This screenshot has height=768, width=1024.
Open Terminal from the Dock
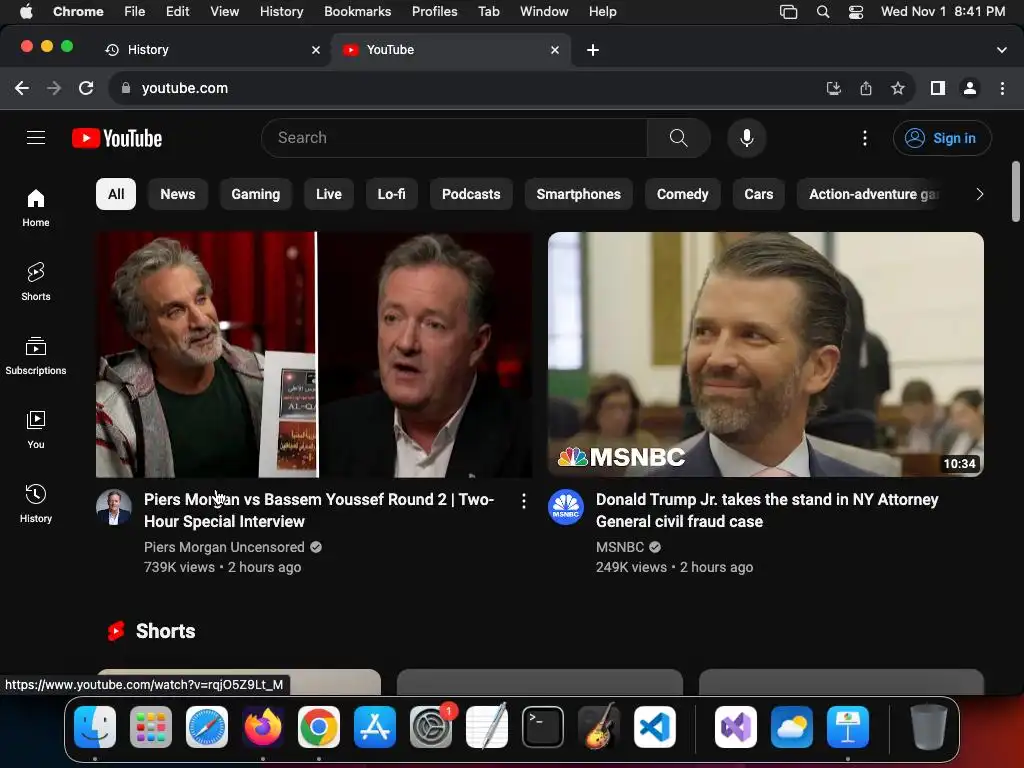tap(543, 727)
